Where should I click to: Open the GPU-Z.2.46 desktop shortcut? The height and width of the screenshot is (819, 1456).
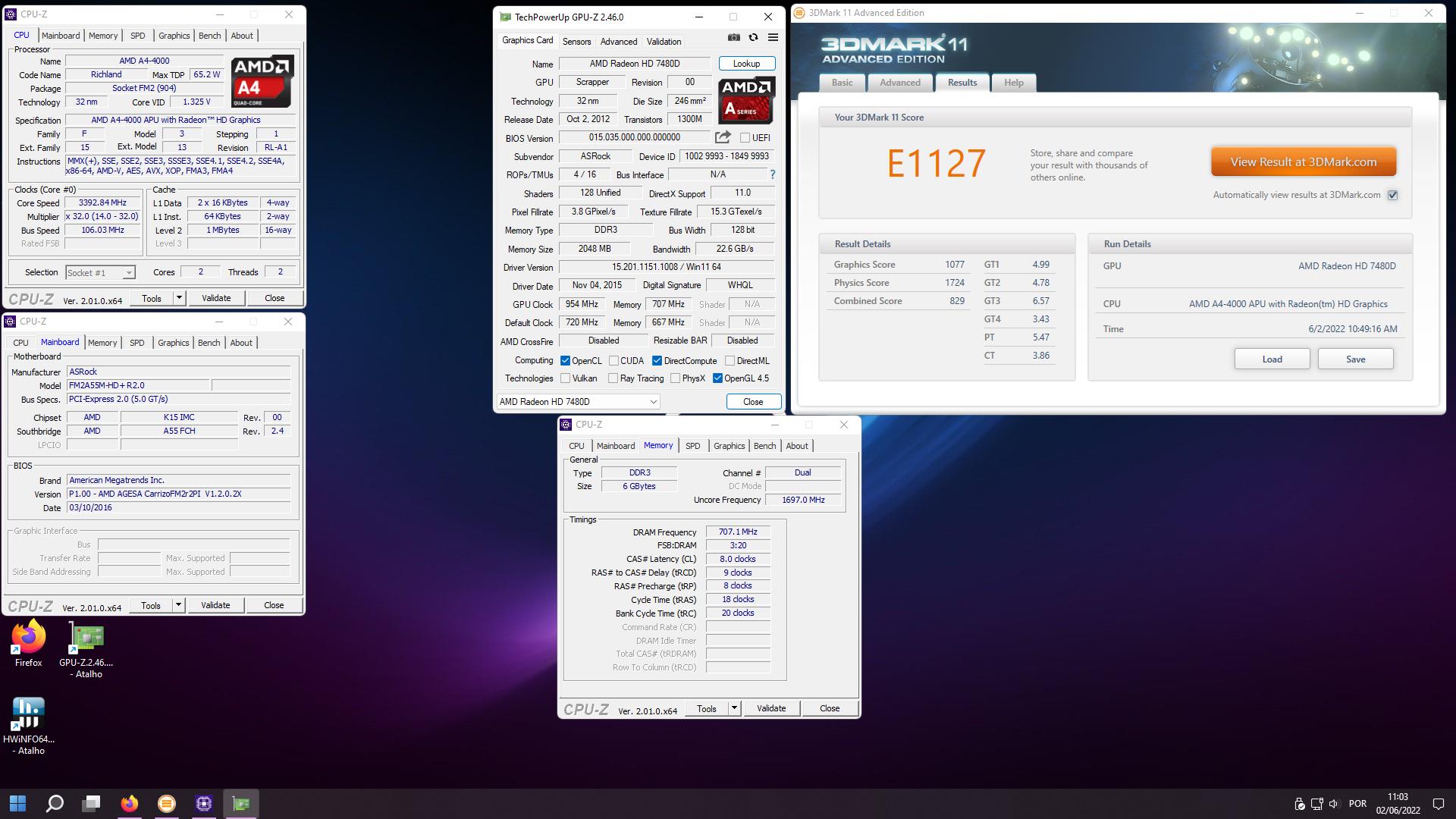(x=86, y=649)
